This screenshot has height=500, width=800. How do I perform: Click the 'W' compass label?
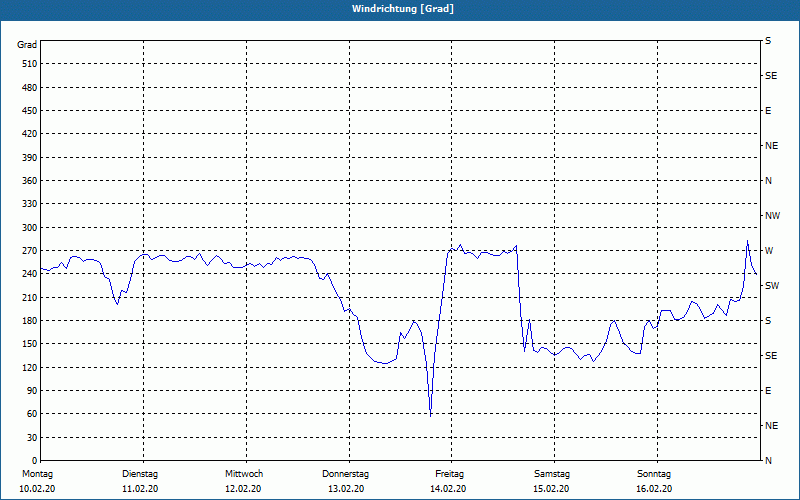point(769,251)
